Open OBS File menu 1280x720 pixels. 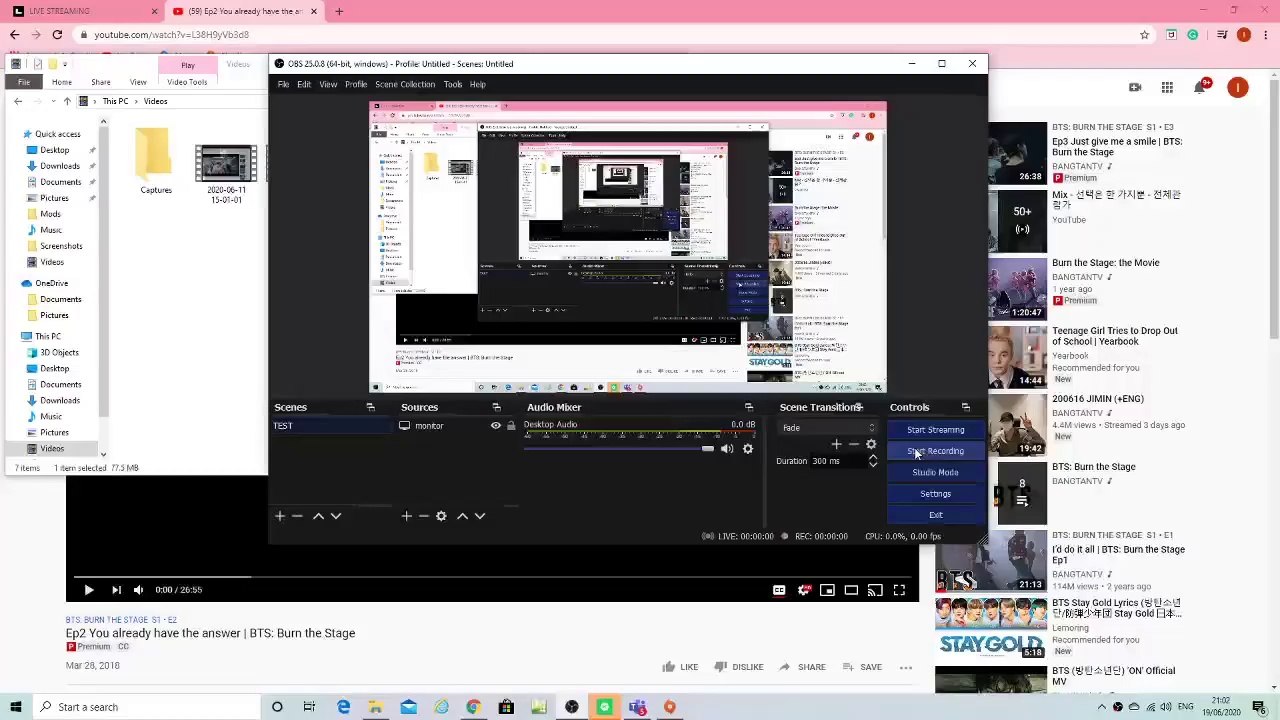click(283, 84)
